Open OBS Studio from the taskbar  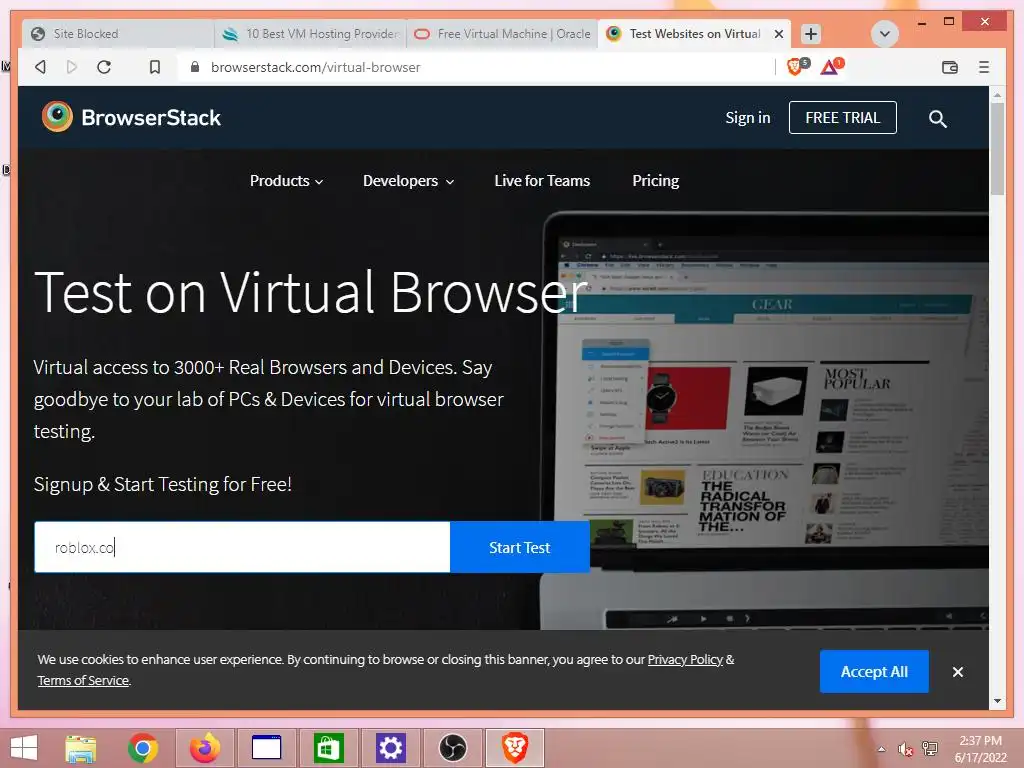click(453, 748)
